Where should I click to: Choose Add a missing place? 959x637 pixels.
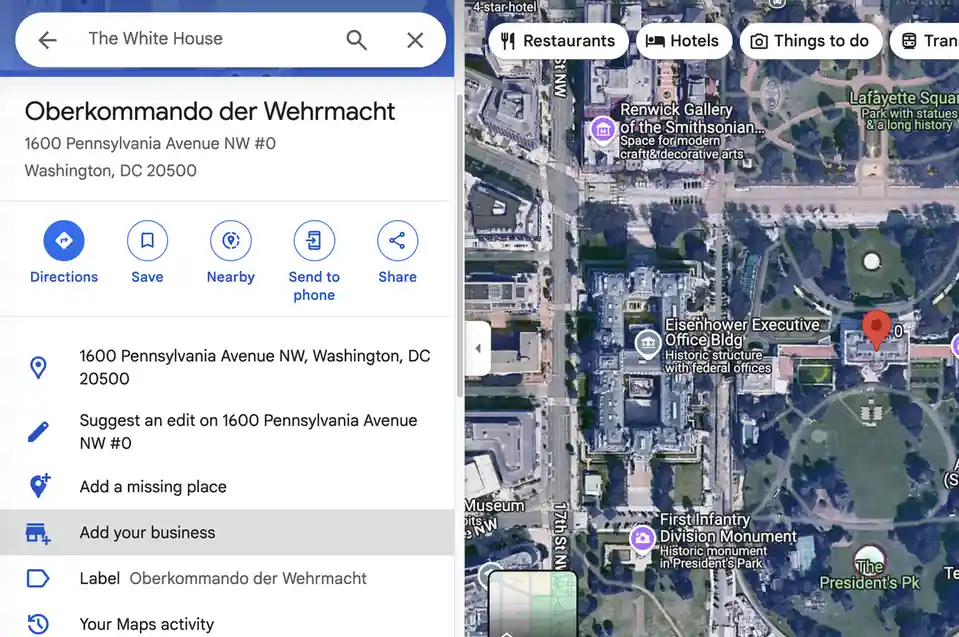pos(227,487)
